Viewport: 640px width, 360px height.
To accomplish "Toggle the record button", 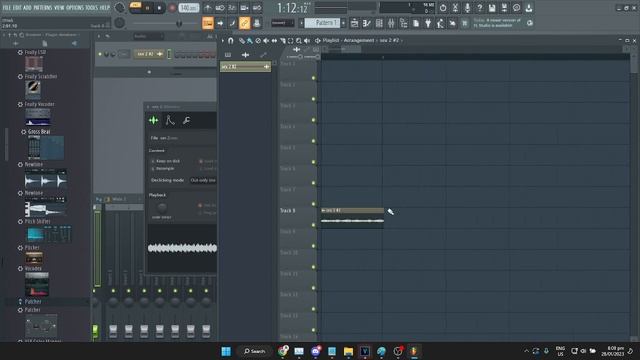I will [x=172, y=8].
